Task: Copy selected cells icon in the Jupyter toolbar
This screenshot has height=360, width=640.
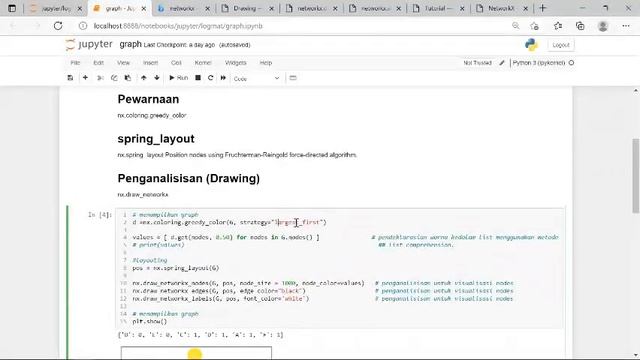Action: click(114, 78)
